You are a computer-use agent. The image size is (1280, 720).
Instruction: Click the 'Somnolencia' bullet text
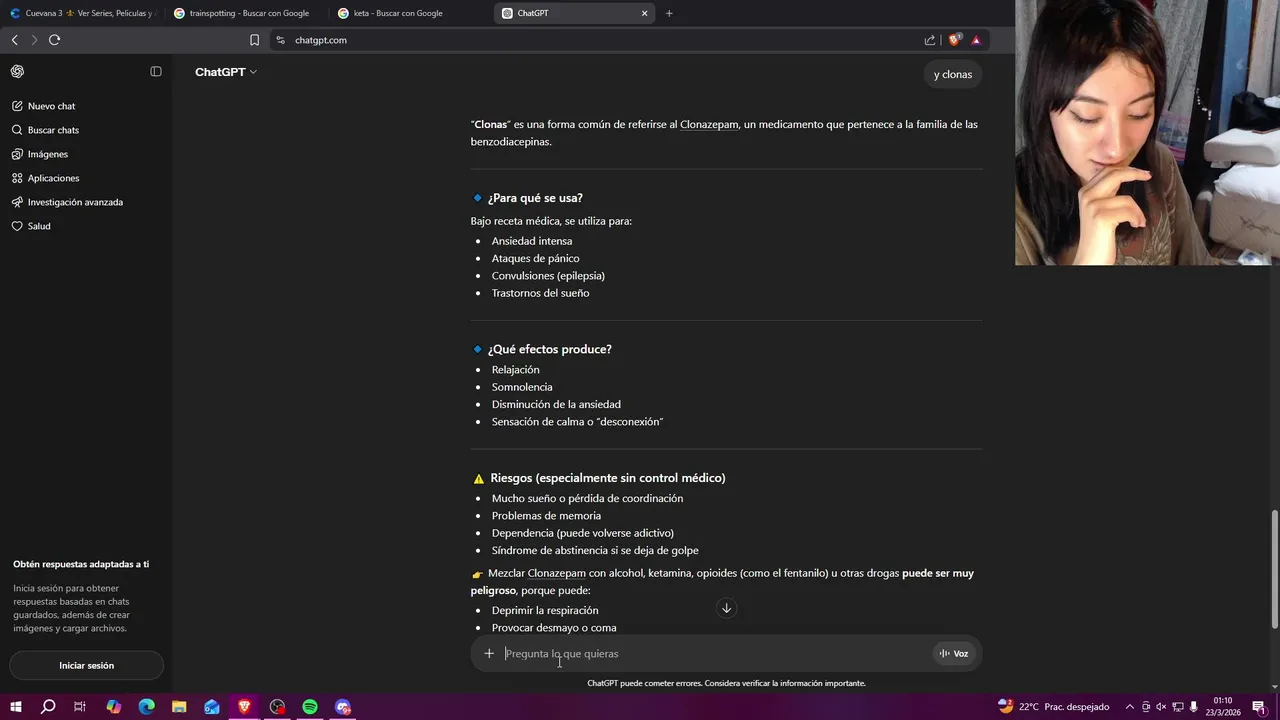tap(522, 387)
